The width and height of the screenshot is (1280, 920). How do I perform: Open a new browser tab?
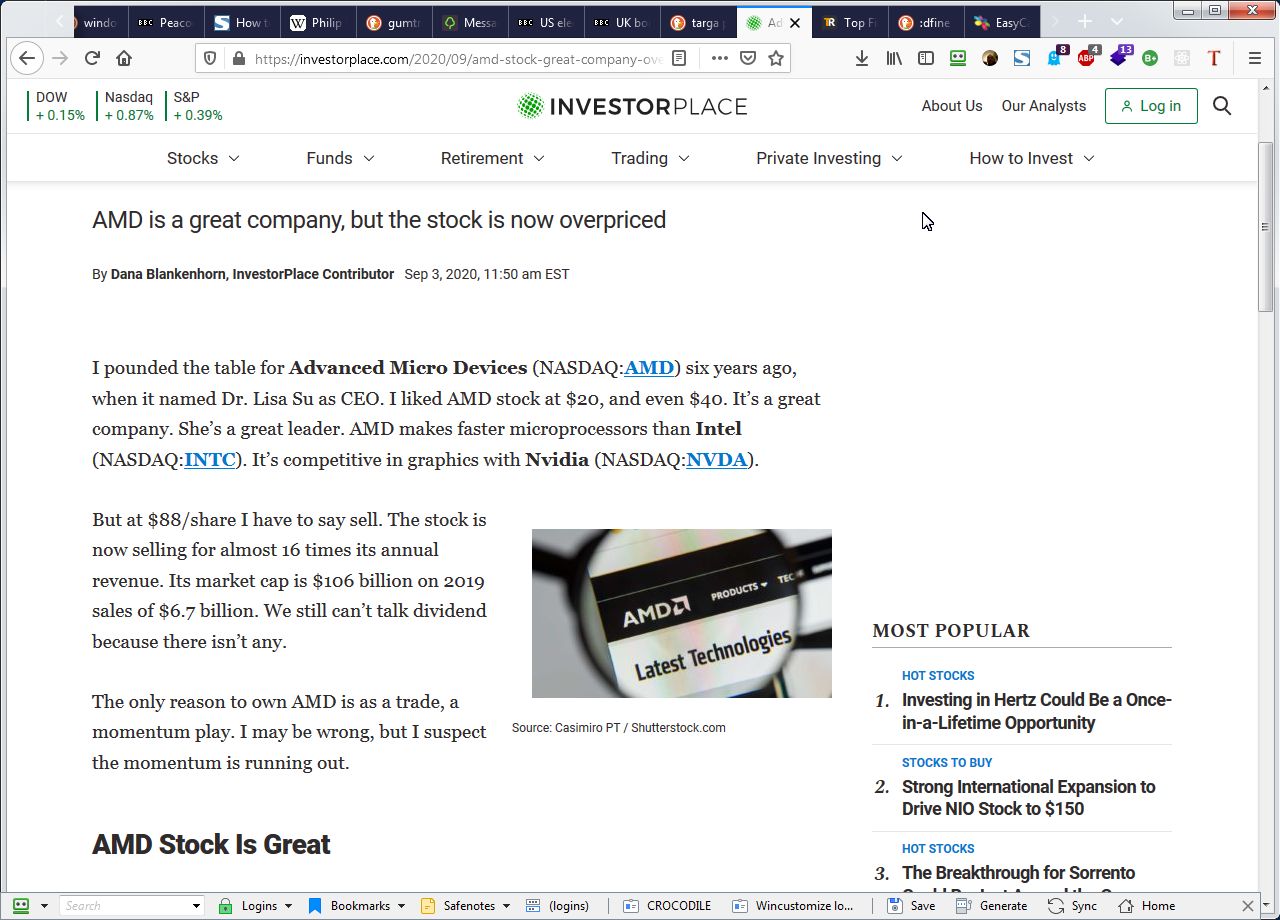1085,21
